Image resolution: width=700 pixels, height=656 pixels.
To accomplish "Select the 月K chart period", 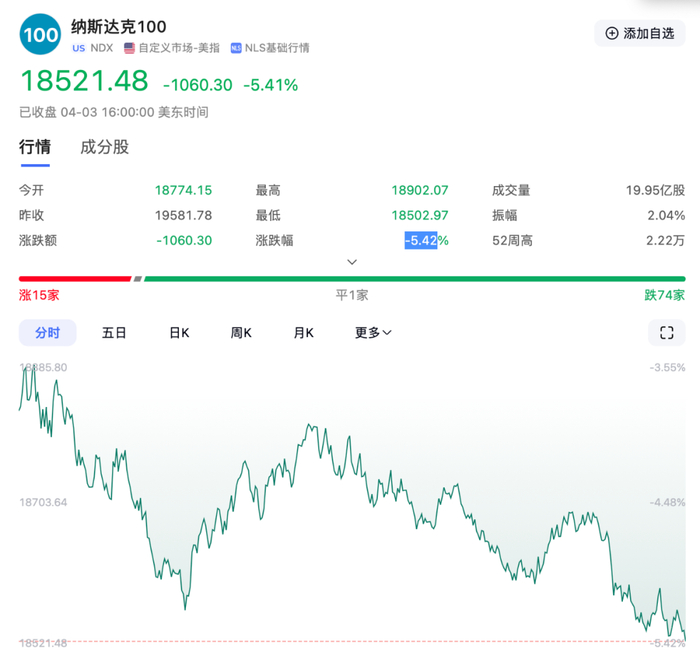I will (x=304, y=333).
